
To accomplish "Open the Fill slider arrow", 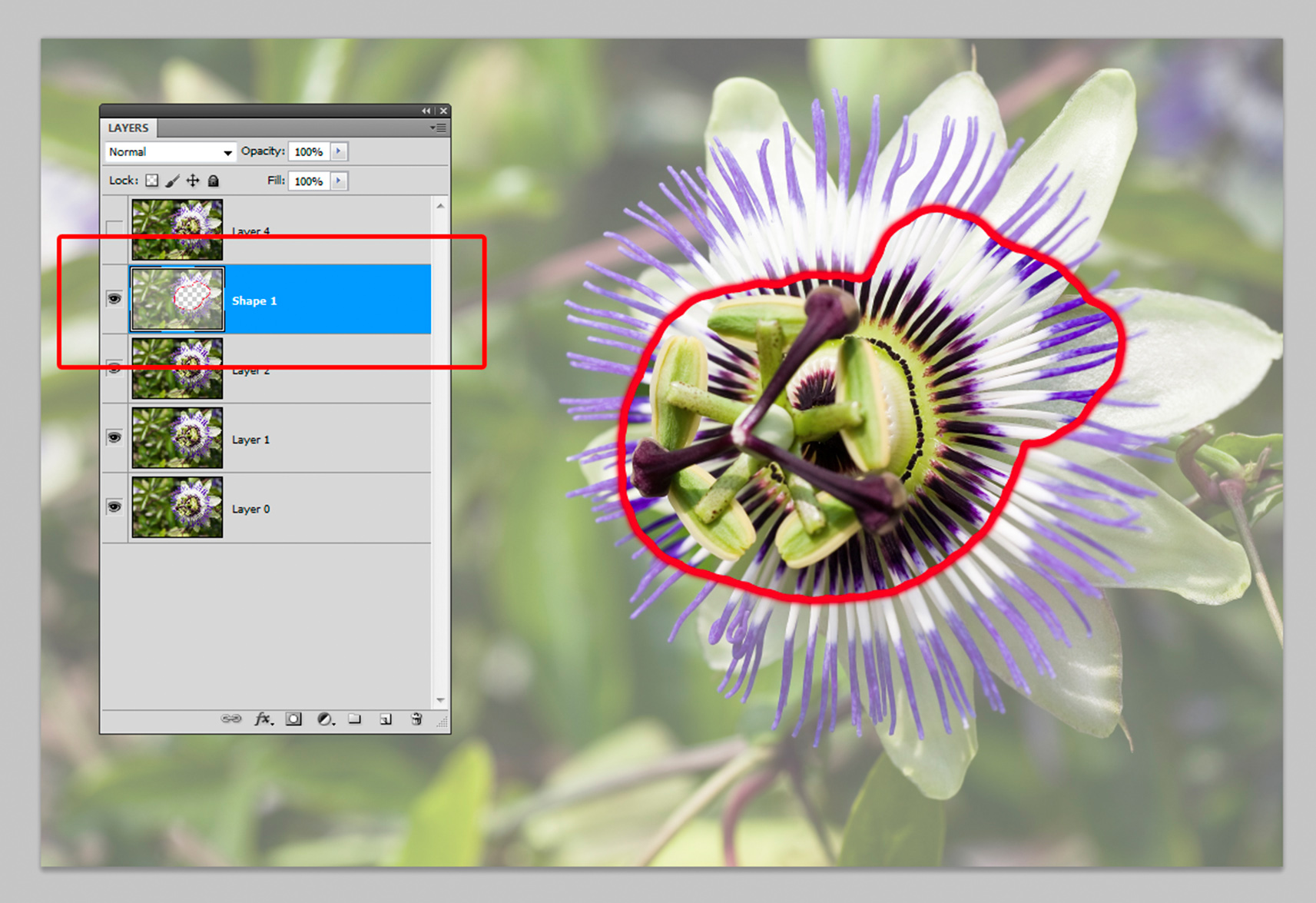I will point(339,181).
